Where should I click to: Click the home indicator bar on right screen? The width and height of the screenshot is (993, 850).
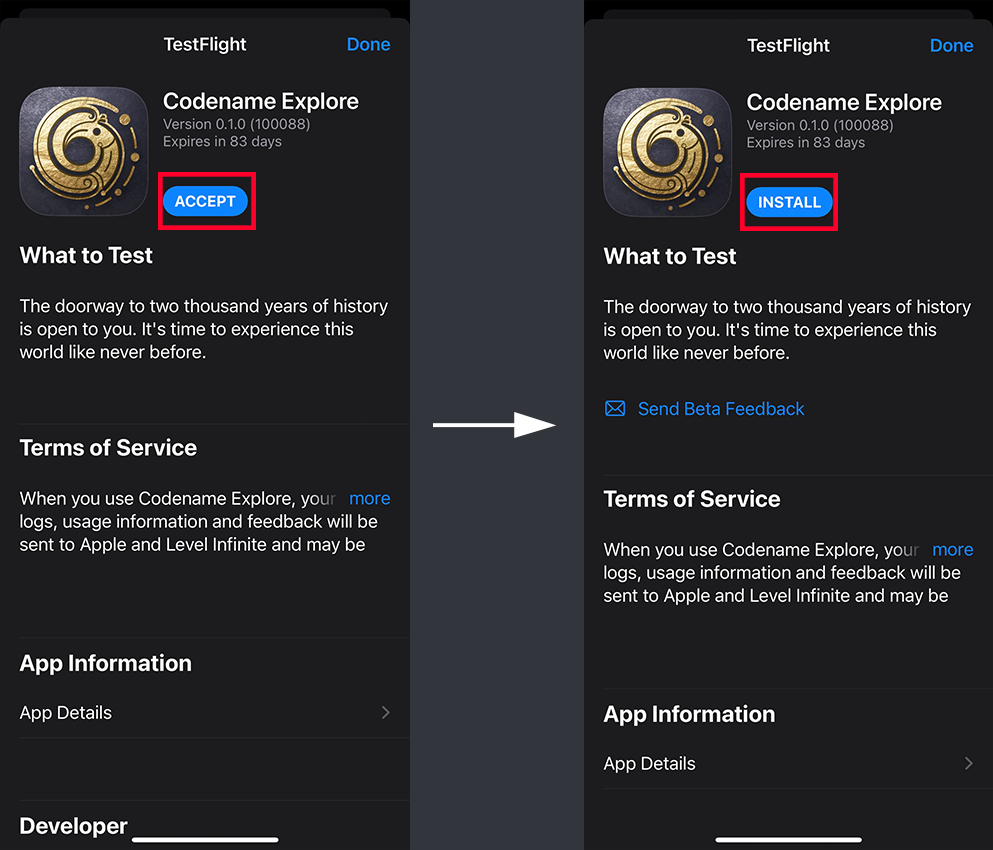coord(788,840)
